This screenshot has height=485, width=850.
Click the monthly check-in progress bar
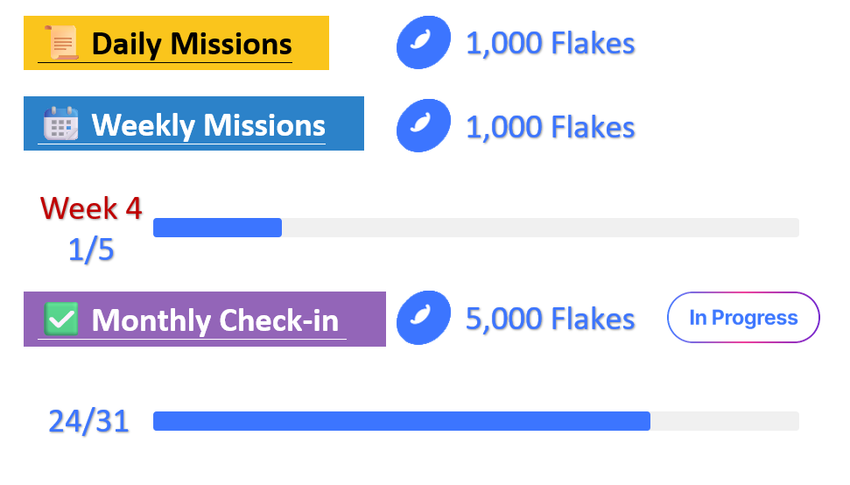click(x=475, y=421)
